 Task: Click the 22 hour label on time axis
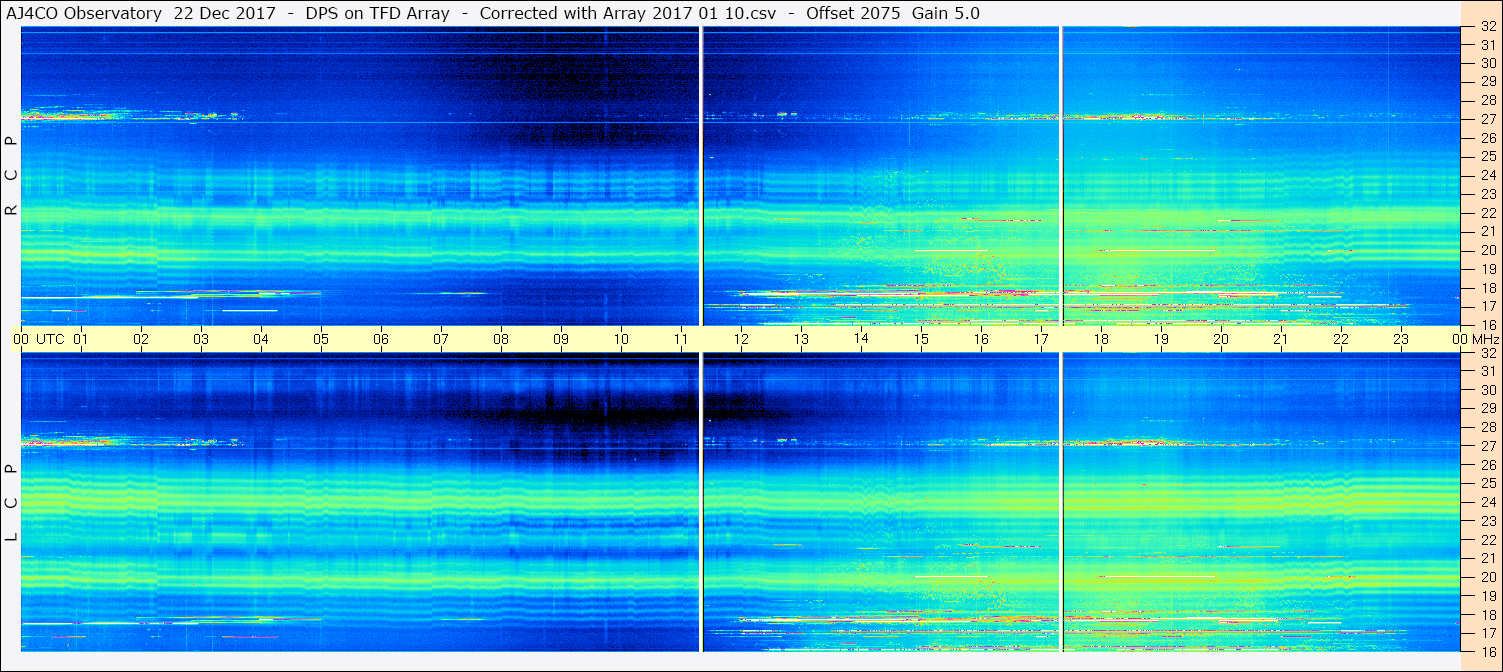1341,339
